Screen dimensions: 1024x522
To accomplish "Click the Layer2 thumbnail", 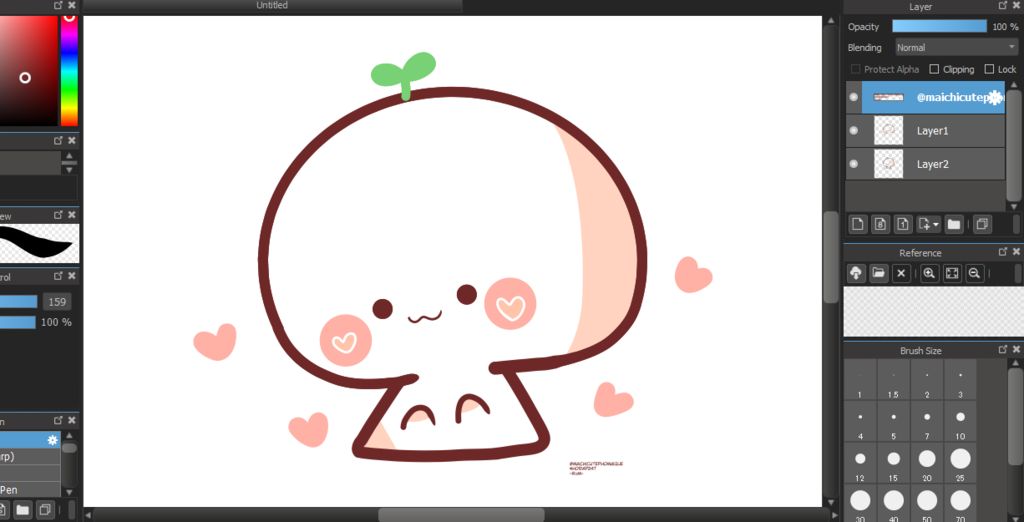I will 888,164.
